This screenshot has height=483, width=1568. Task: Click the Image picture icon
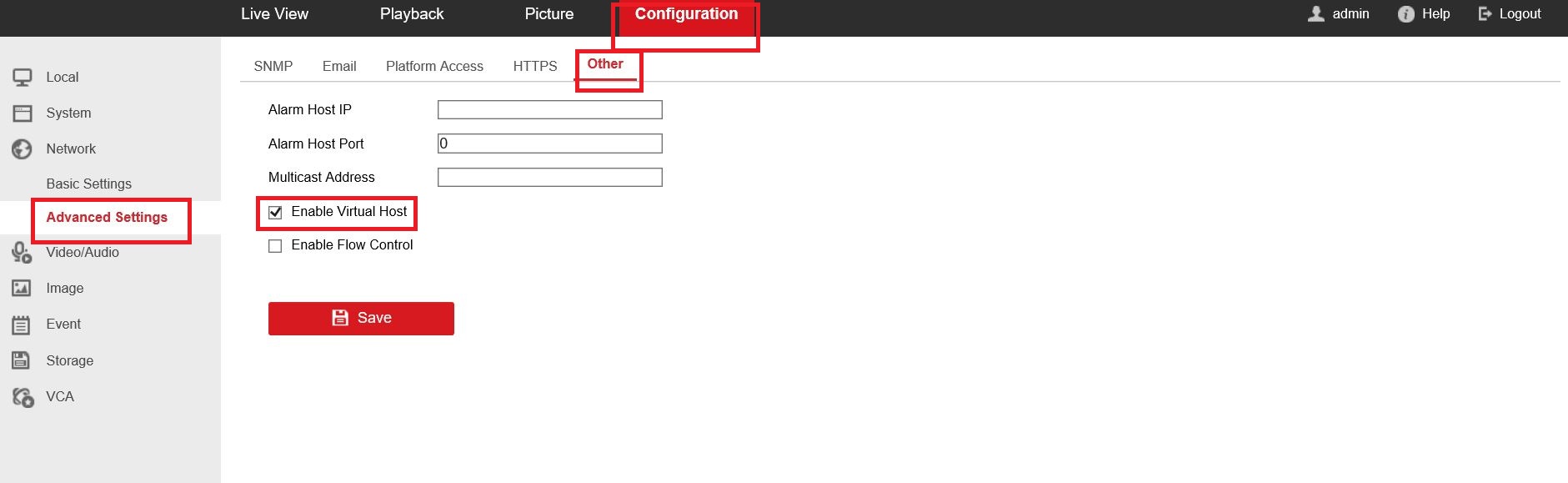(x=22, y=289)
